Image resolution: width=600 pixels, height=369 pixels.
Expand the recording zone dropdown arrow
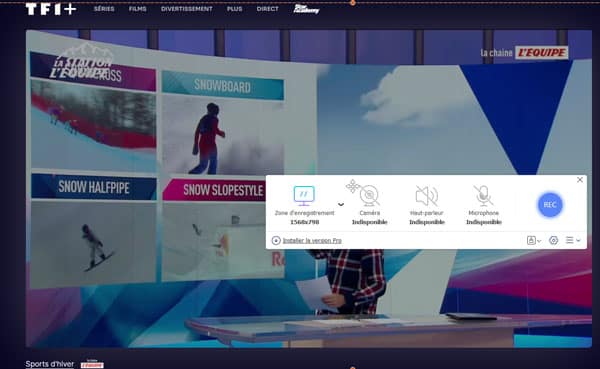[341, 204]
